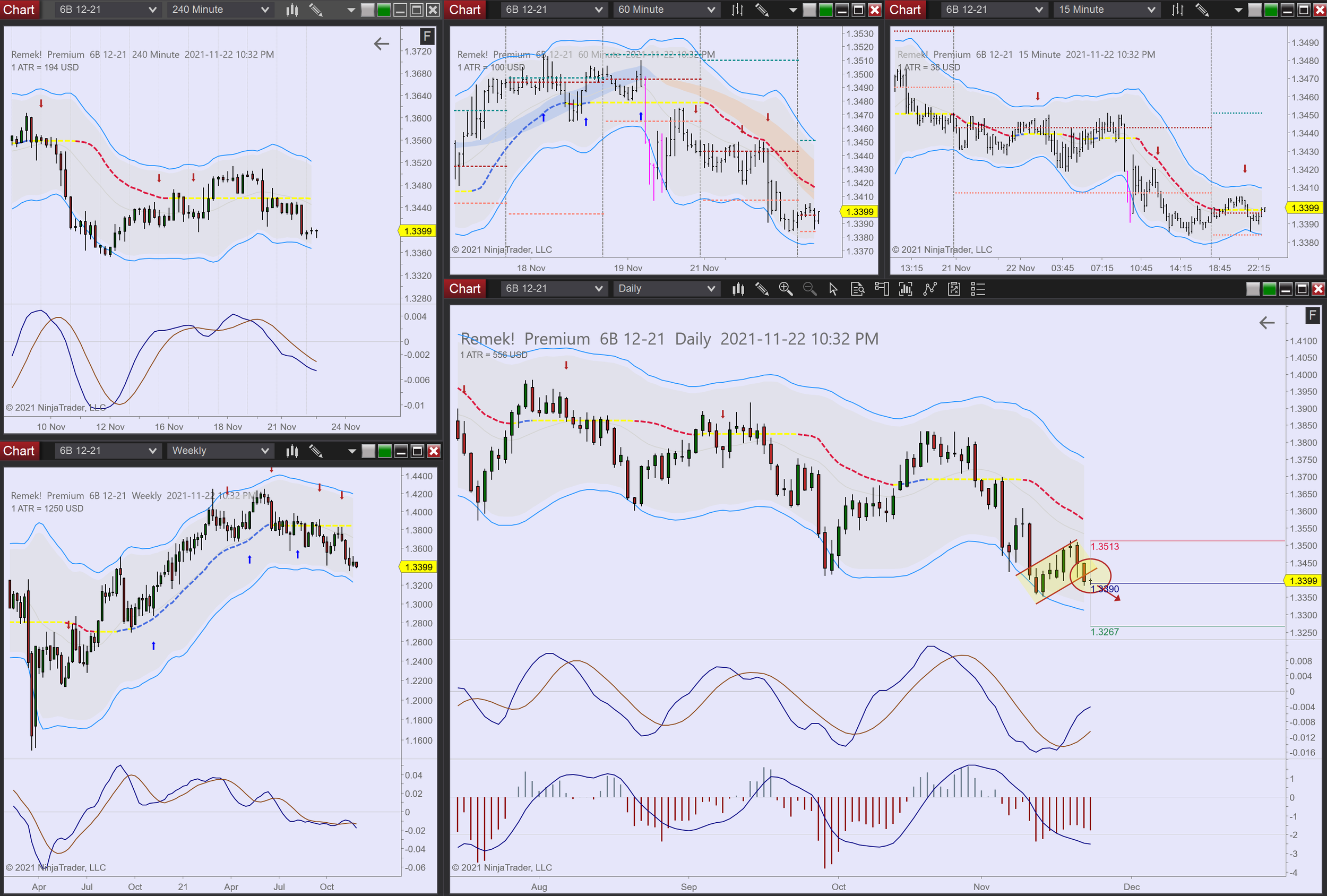Toggle the F button on the Daily chart
Screen dimensions: 1327x896
(1312, 315)
